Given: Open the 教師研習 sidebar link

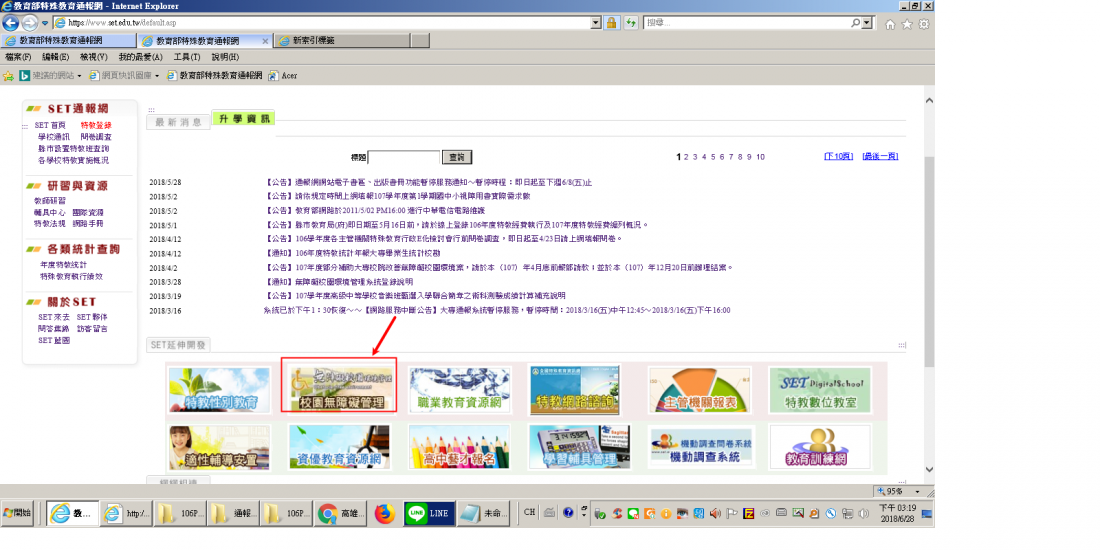Looking at the screenshot, I should tap(50, 201).
